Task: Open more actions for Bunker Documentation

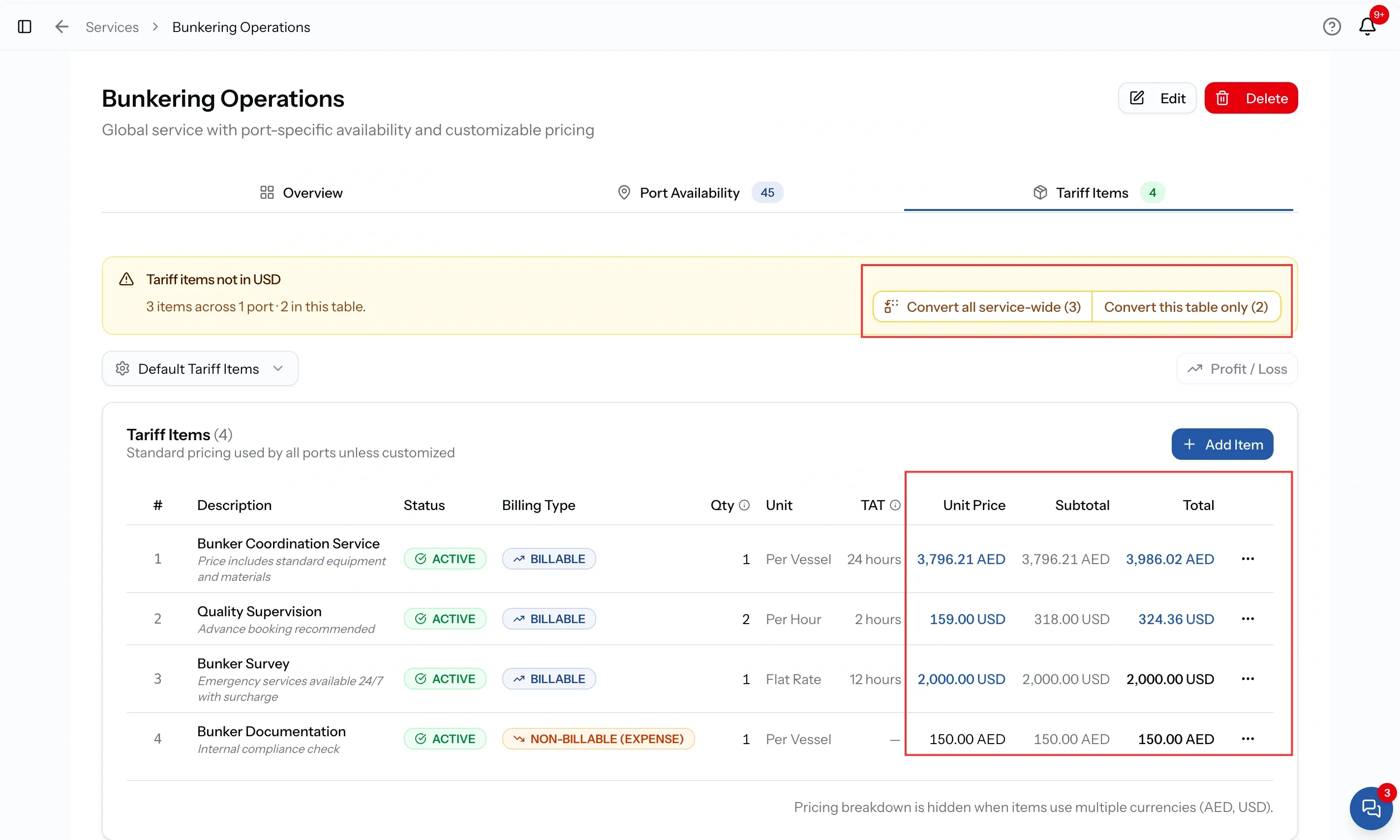Action: coord(1248,739)
